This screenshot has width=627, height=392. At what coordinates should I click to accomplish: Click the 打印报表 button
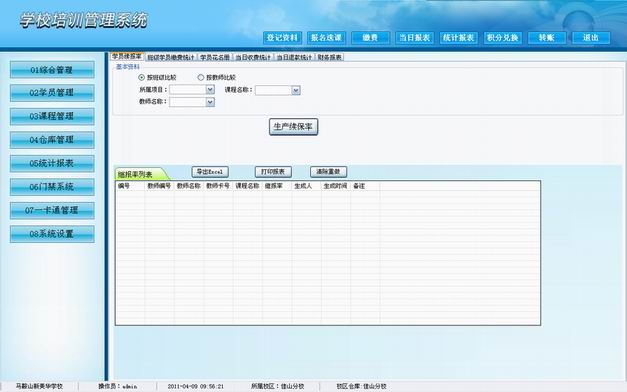point(273,172)
